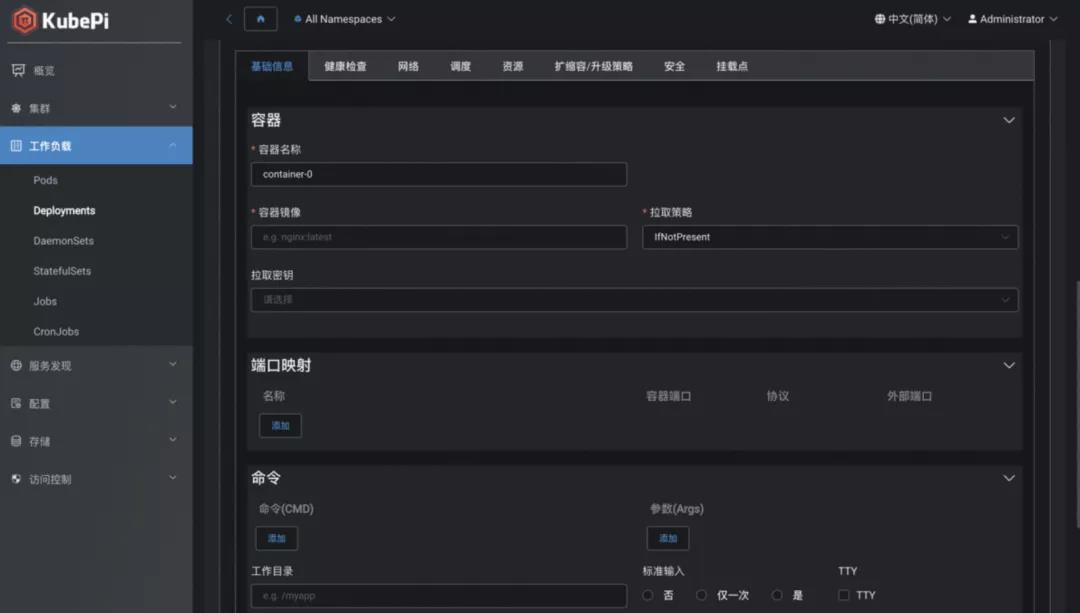Switch to the 调度 tab
1080x613 pixels.
(x=460, y=66)
